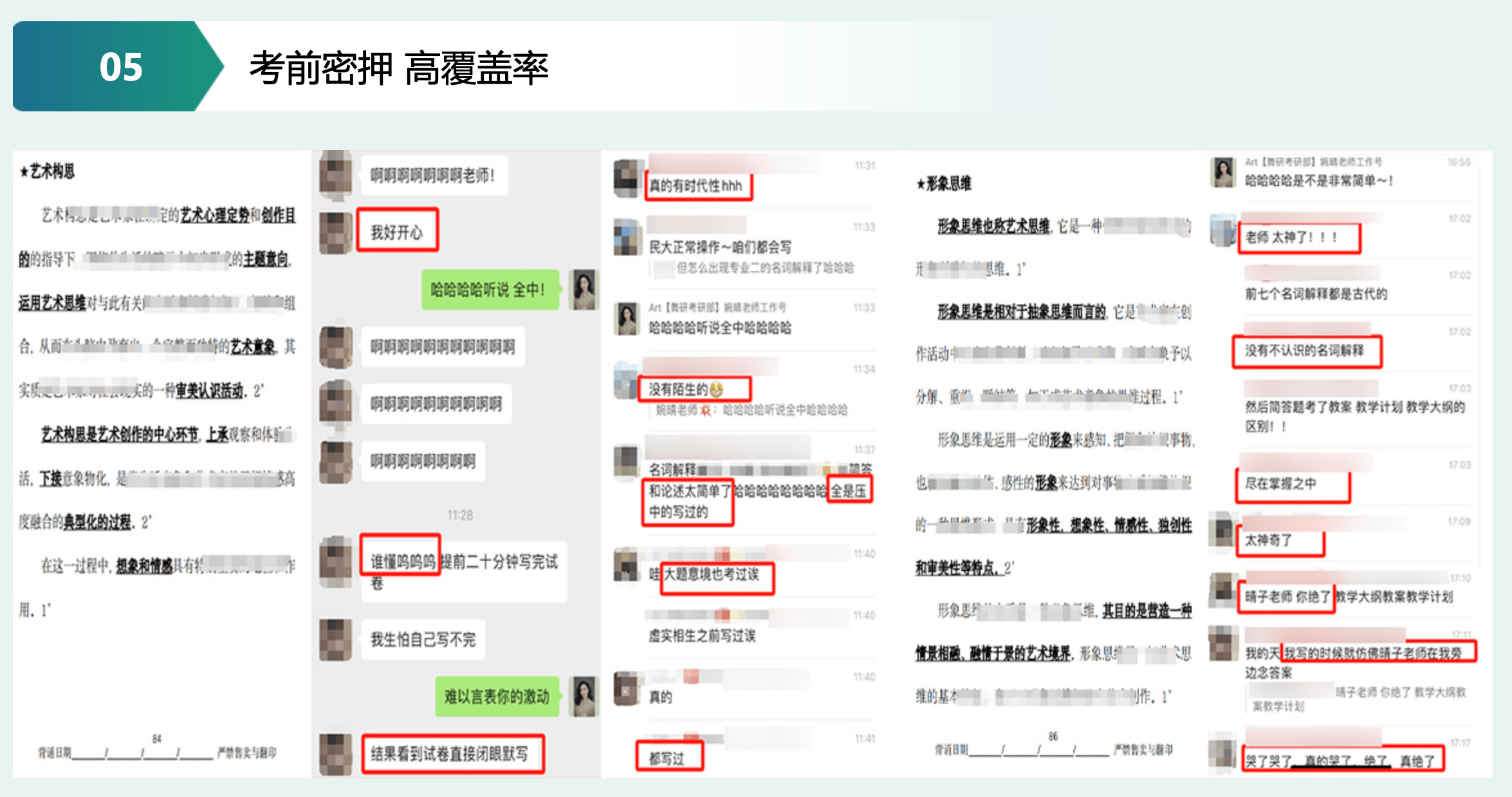Image resolution: width=1512 pixels, height=797 pixels.
Task: Click the "全是压" text in the 11:37 message
Action: (x=849, y=491)
